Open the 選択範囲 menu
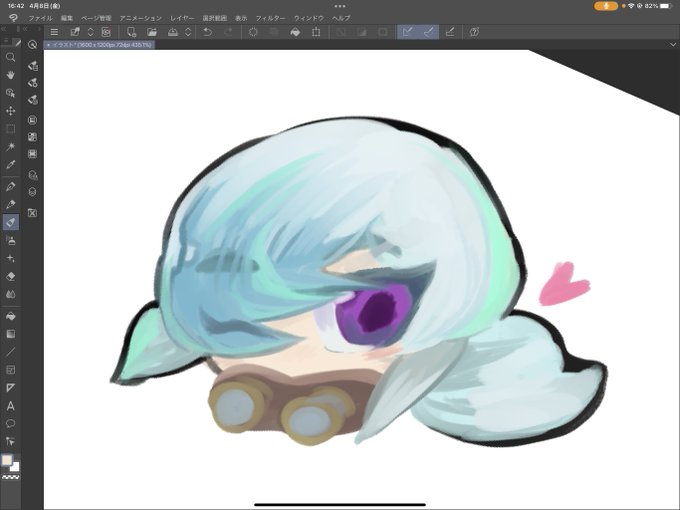Image resolution: width=680 pixels, height=510 pixels. tap(215, 18)
